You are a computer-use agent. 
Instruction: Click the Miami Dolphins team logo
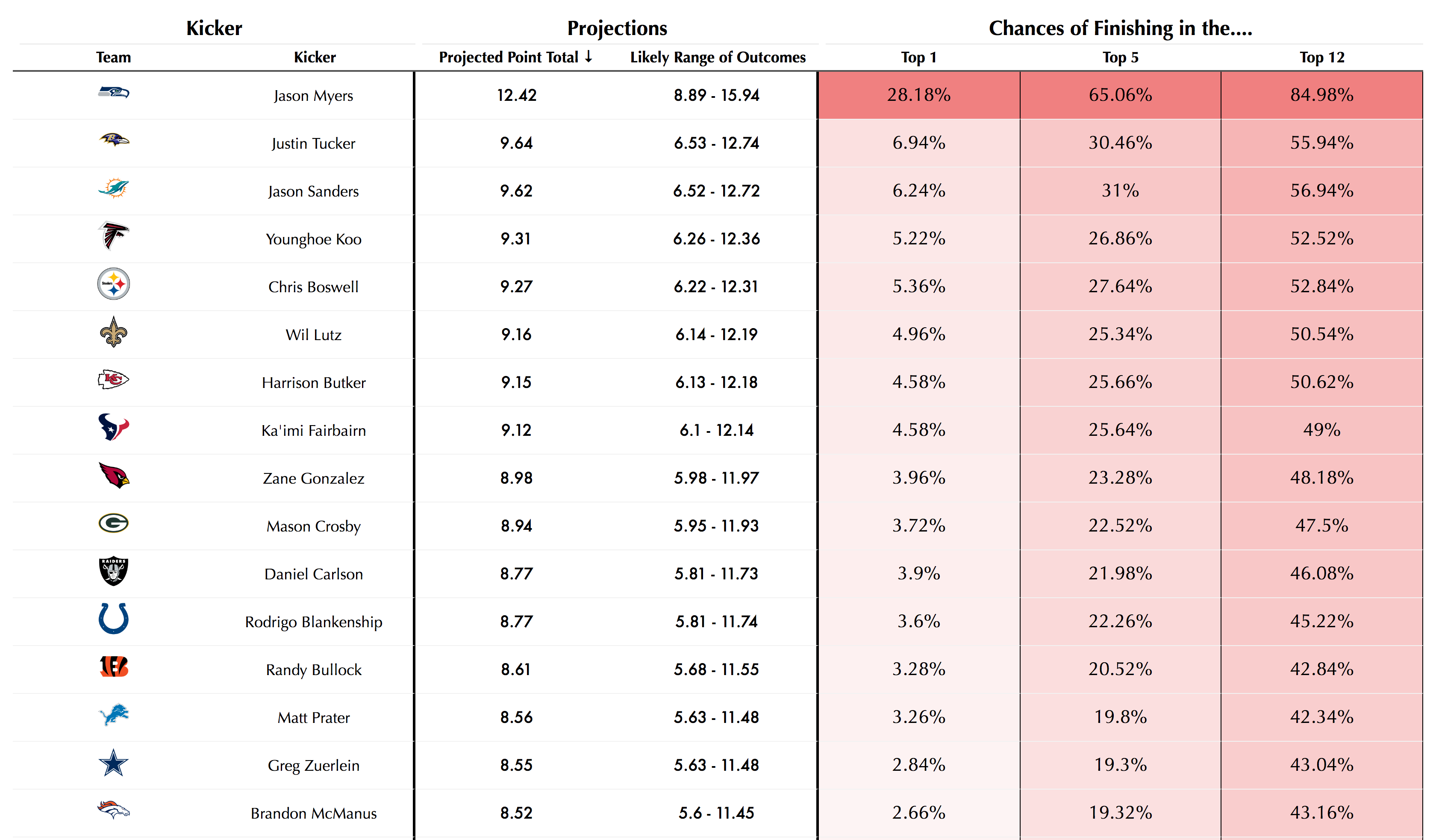(113, 188)
